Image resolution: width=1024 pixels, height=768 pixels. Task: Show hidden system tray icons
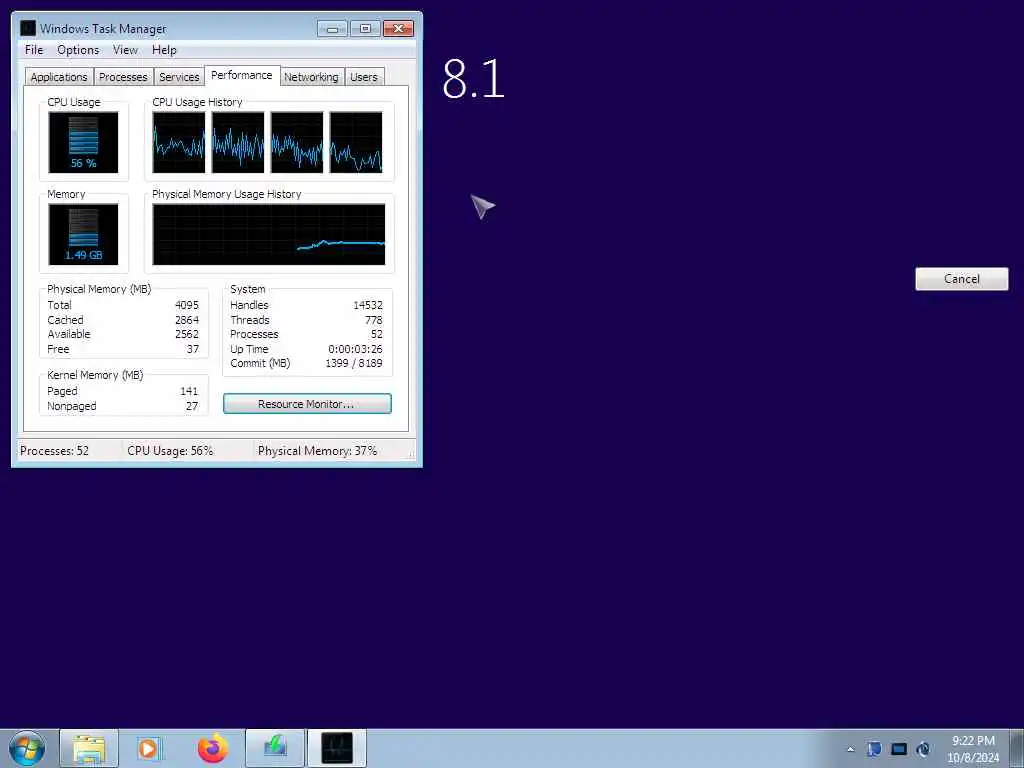tap(850, 749)
